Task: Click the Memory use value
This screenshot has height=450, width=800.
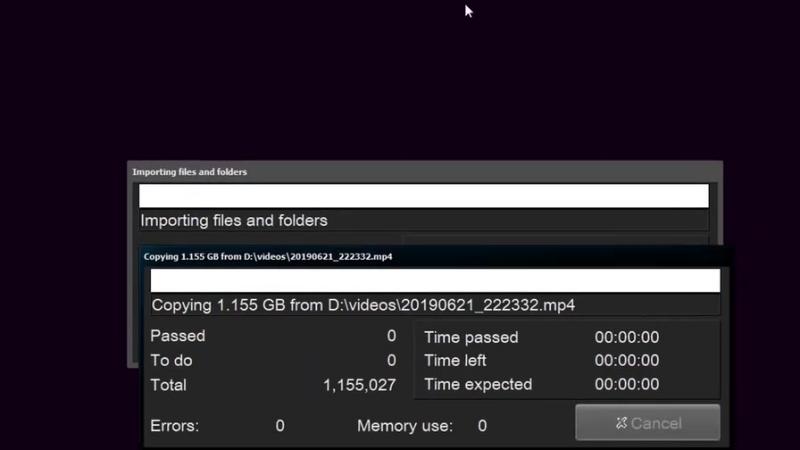Action: (x=482, y=426)
